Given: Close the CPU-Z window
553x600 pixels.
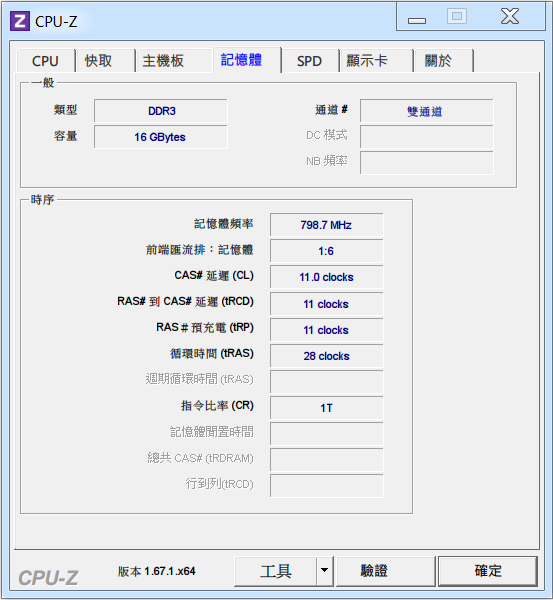Looking at the screenshot, I should 510,16.
